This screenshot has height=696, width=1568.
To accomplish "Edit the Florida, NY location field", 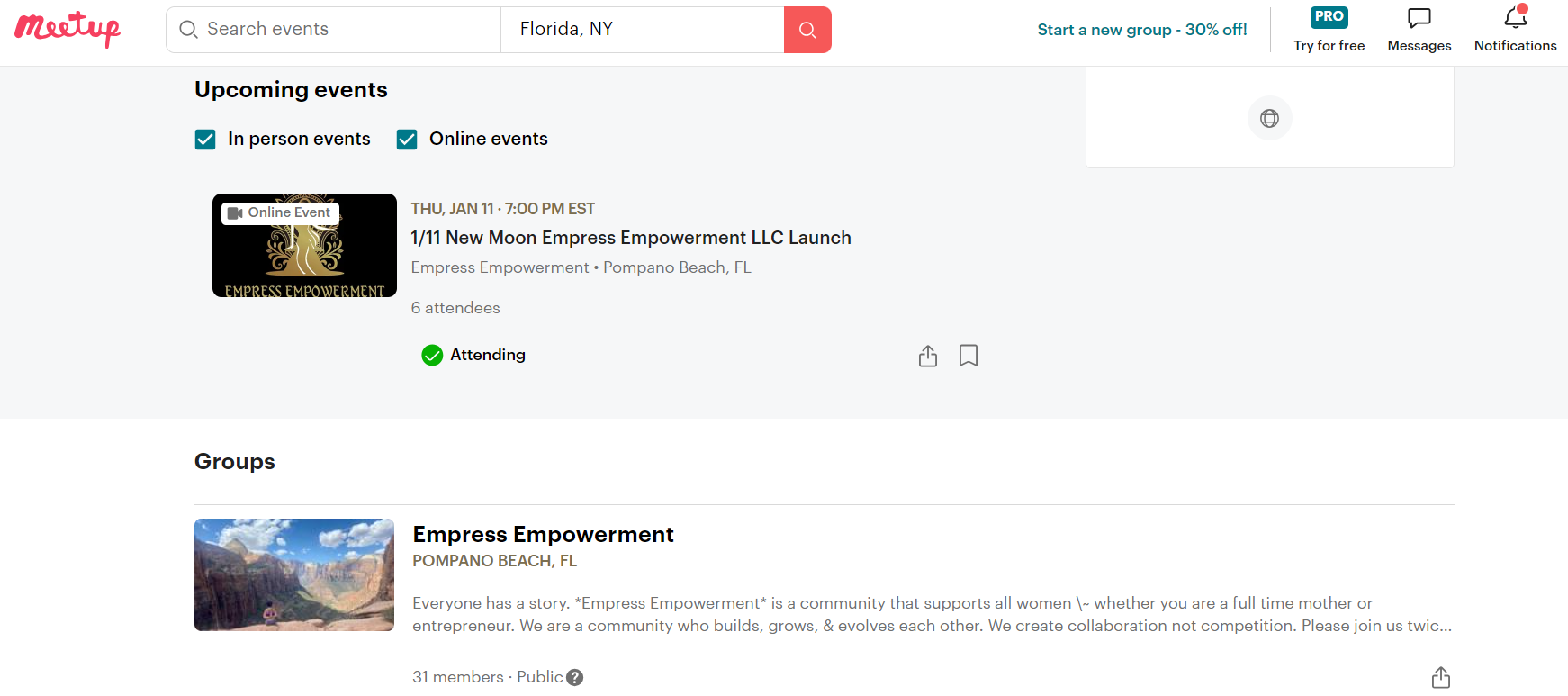I will coord(643,30).
